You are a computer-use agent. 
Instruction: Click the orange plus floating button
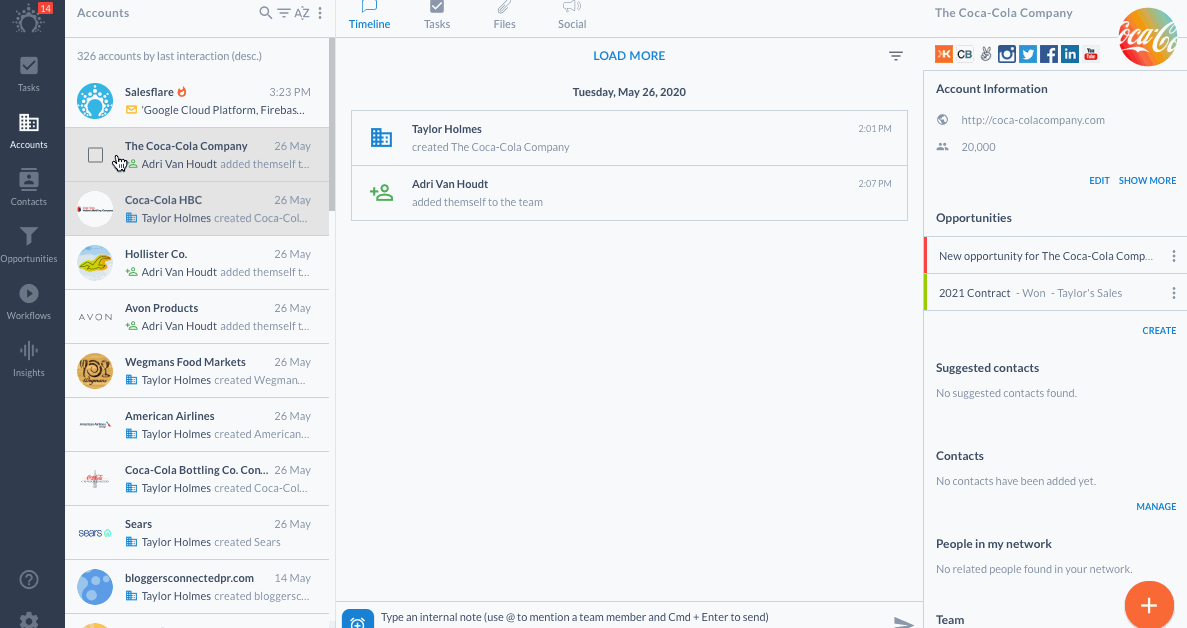click(1148, 605)
